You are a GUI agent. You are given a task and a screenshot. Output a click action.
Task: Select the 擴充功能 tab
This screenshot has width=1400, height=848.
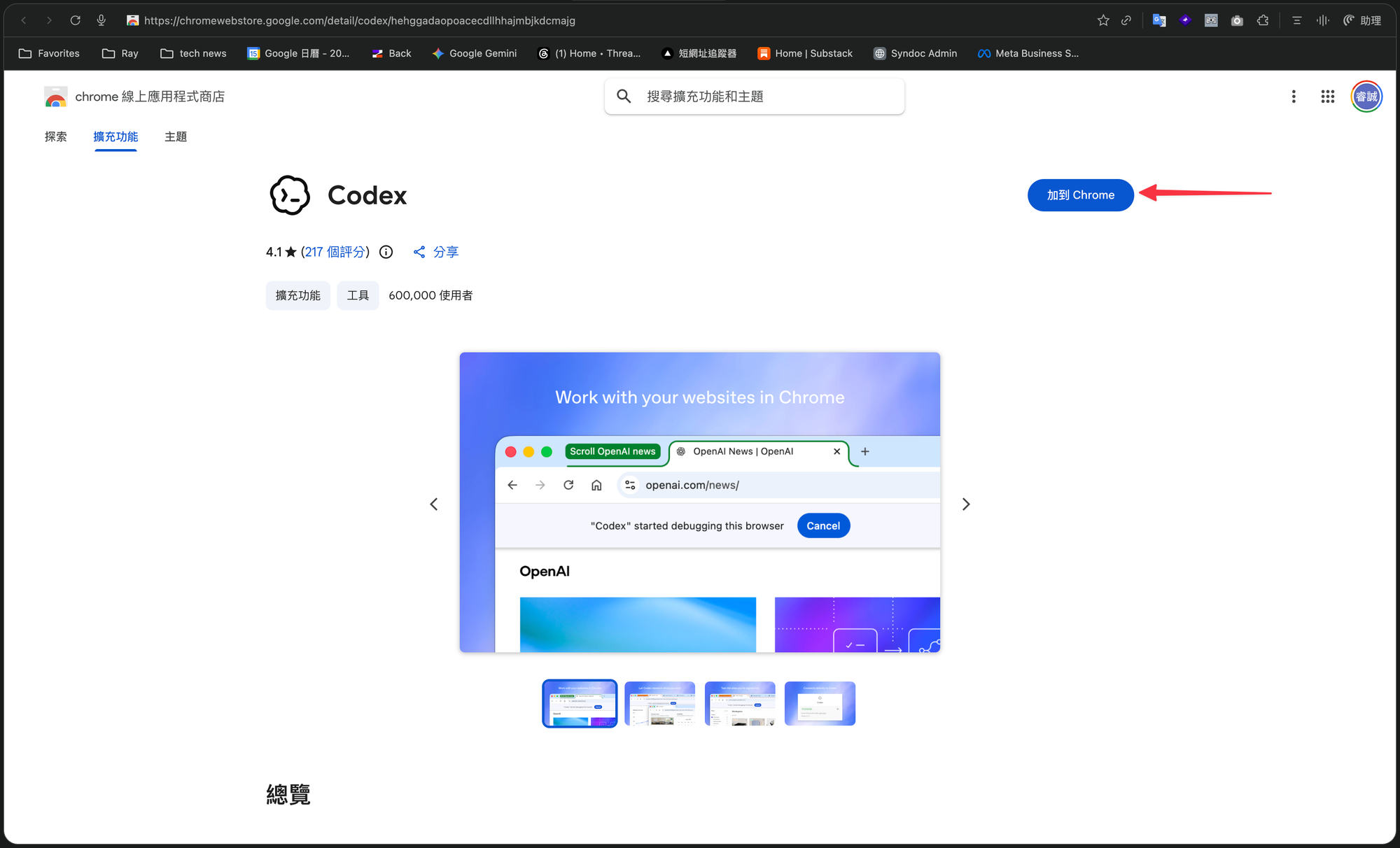pos(115,136)
